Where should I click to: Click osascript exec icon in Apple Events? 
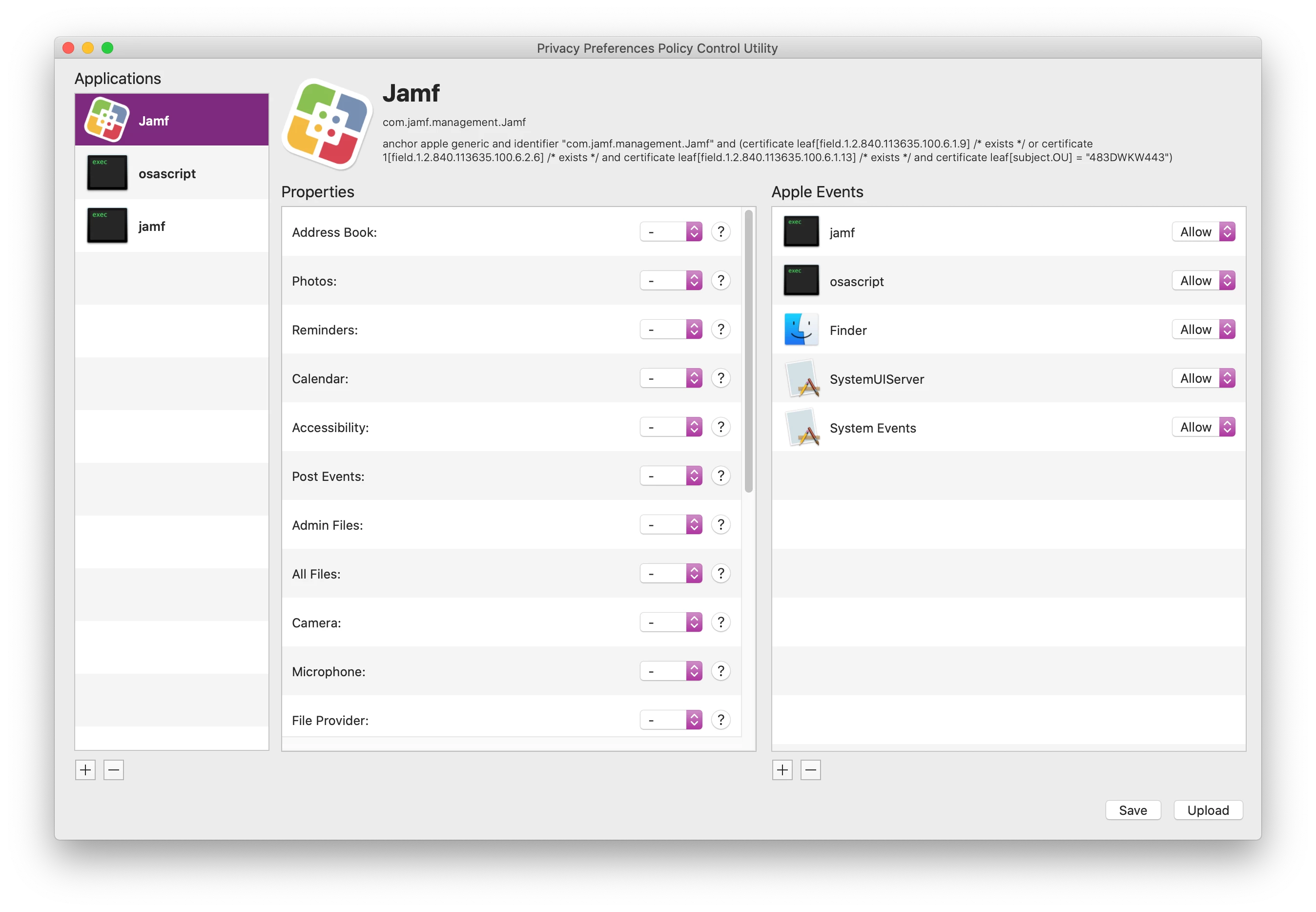pyautogui.click(x=801, y=281)
